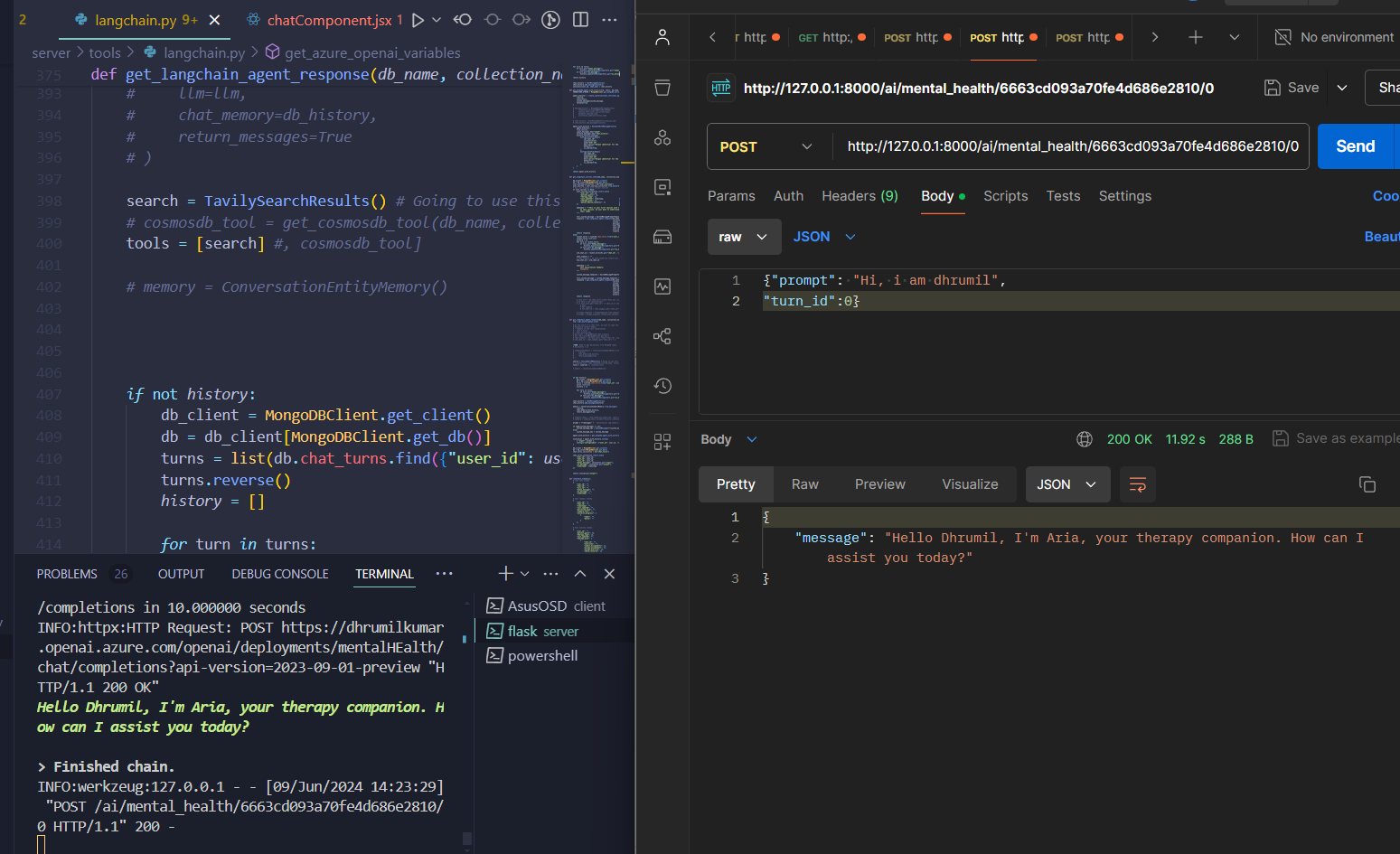Screen dimensions: 1400x854
Task: Switch to the Headers (9) tab
Action: pyautogui.click(x=859, y=196)
